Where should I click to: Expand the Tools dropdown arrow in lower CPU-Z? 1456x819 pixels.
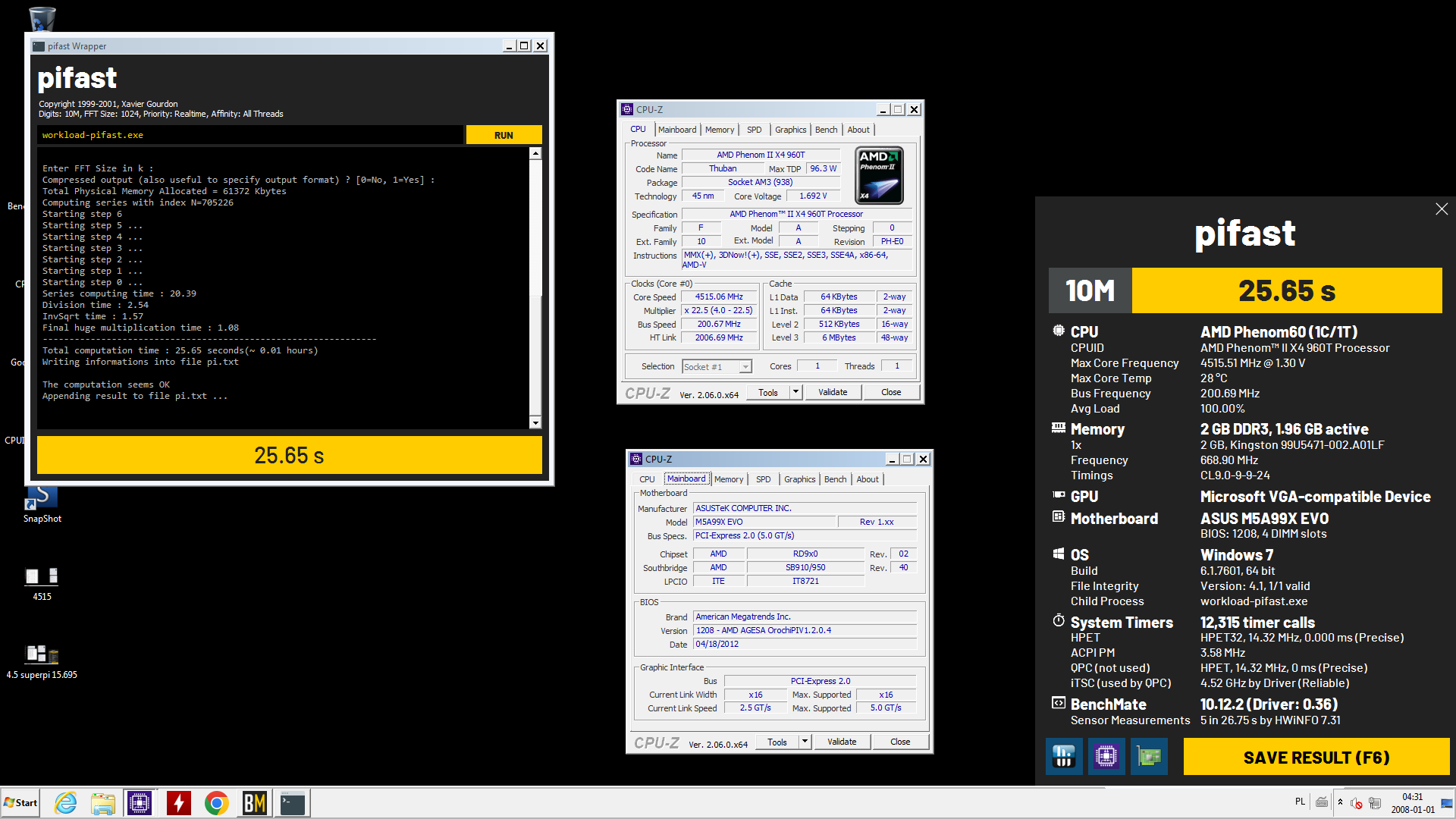click(x=805, y=742)
